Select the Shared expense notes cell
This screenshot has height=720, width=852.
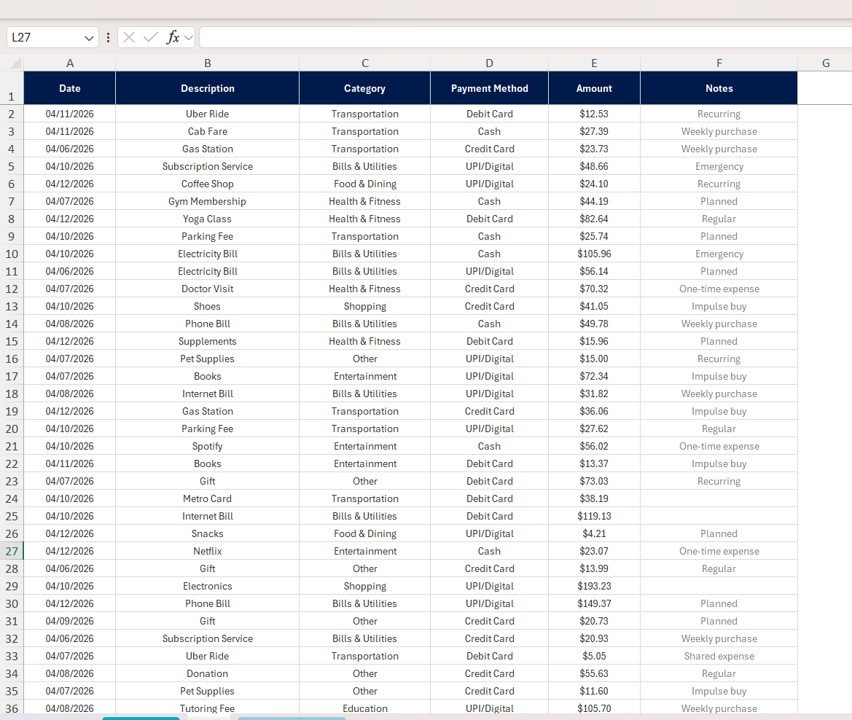click(x=718, y=657)
